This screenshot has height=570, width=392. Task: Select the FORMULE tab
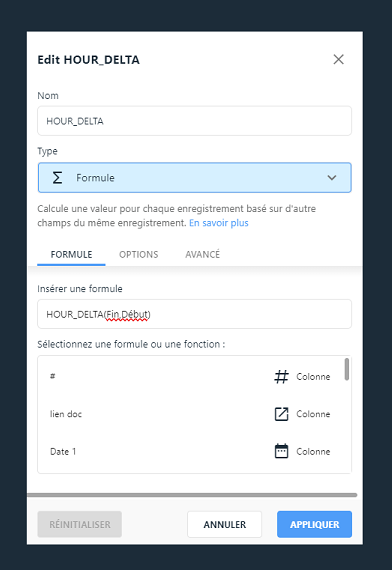coord(71,254)
